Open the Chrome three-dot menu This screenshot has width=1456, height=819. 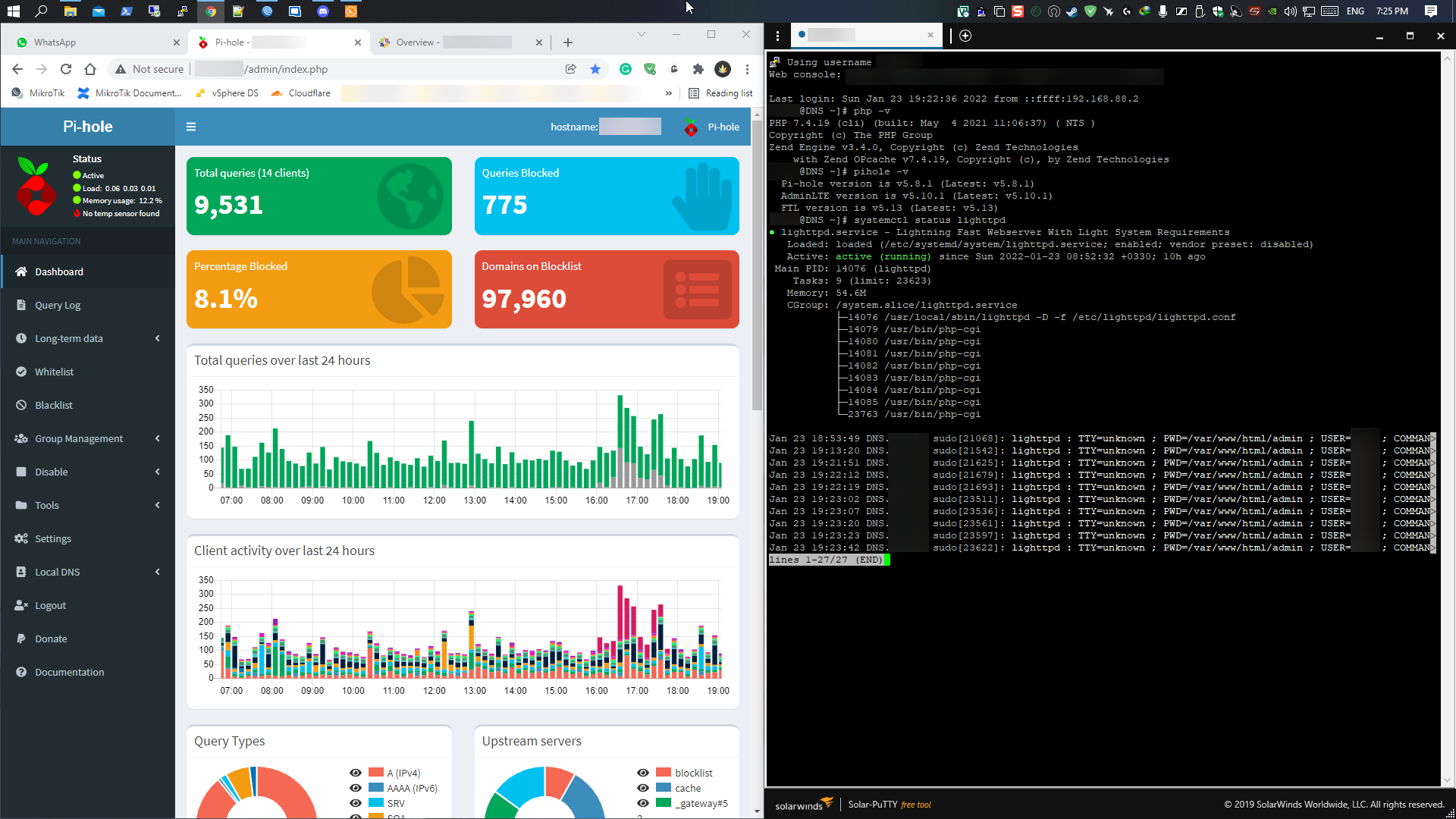[747, 69]
